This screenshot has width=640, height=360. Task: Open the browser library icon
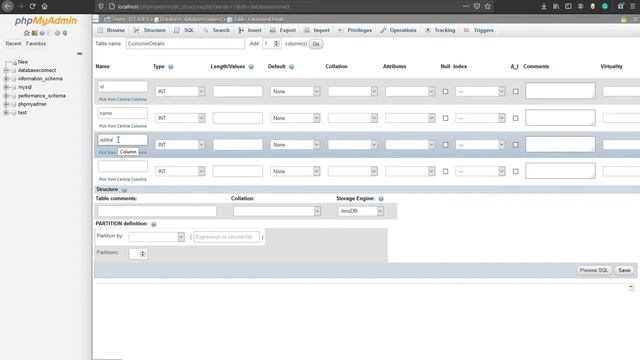point(556,6)
